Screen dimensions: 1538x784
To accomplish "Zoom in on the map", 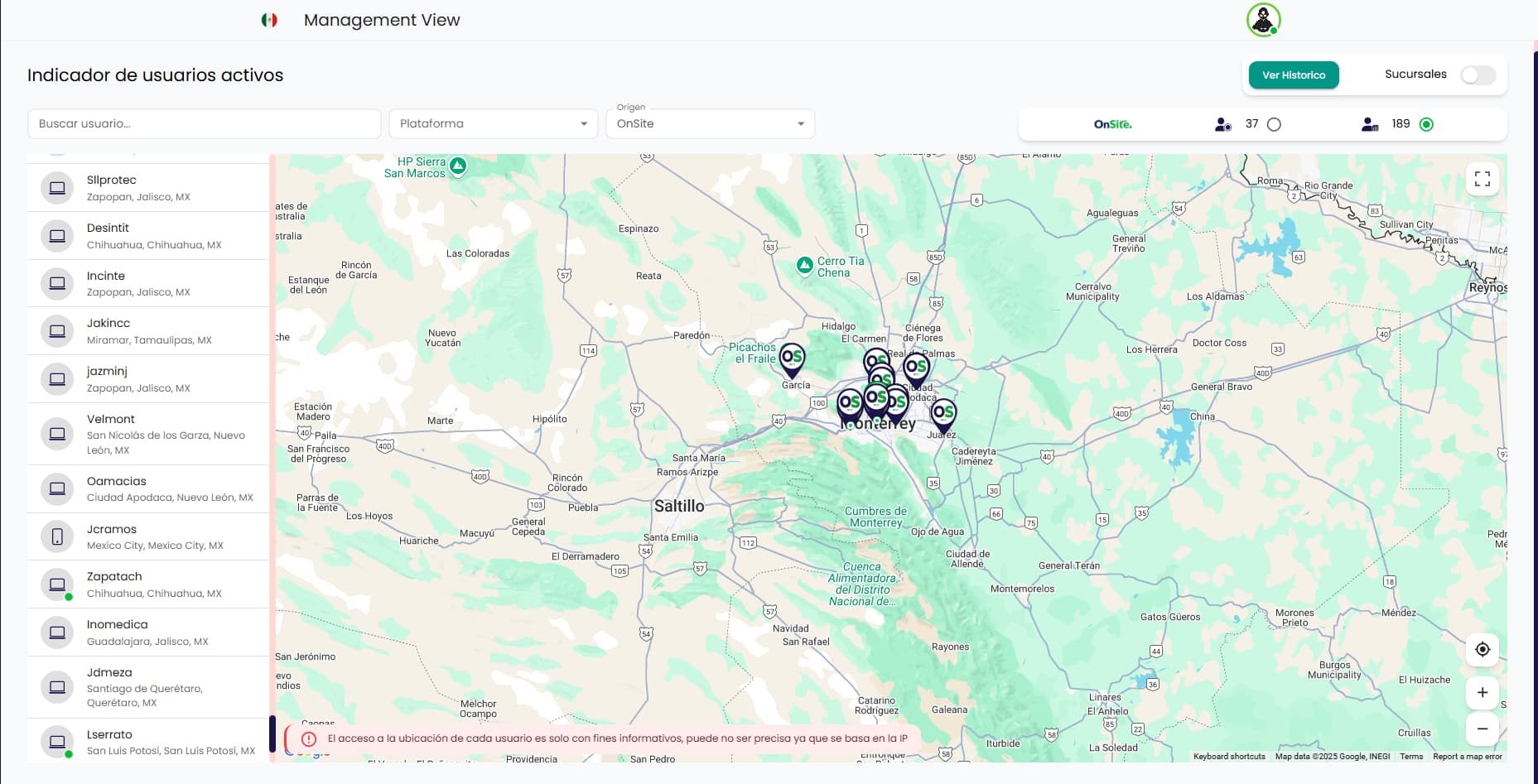I will coord(1483,693).
